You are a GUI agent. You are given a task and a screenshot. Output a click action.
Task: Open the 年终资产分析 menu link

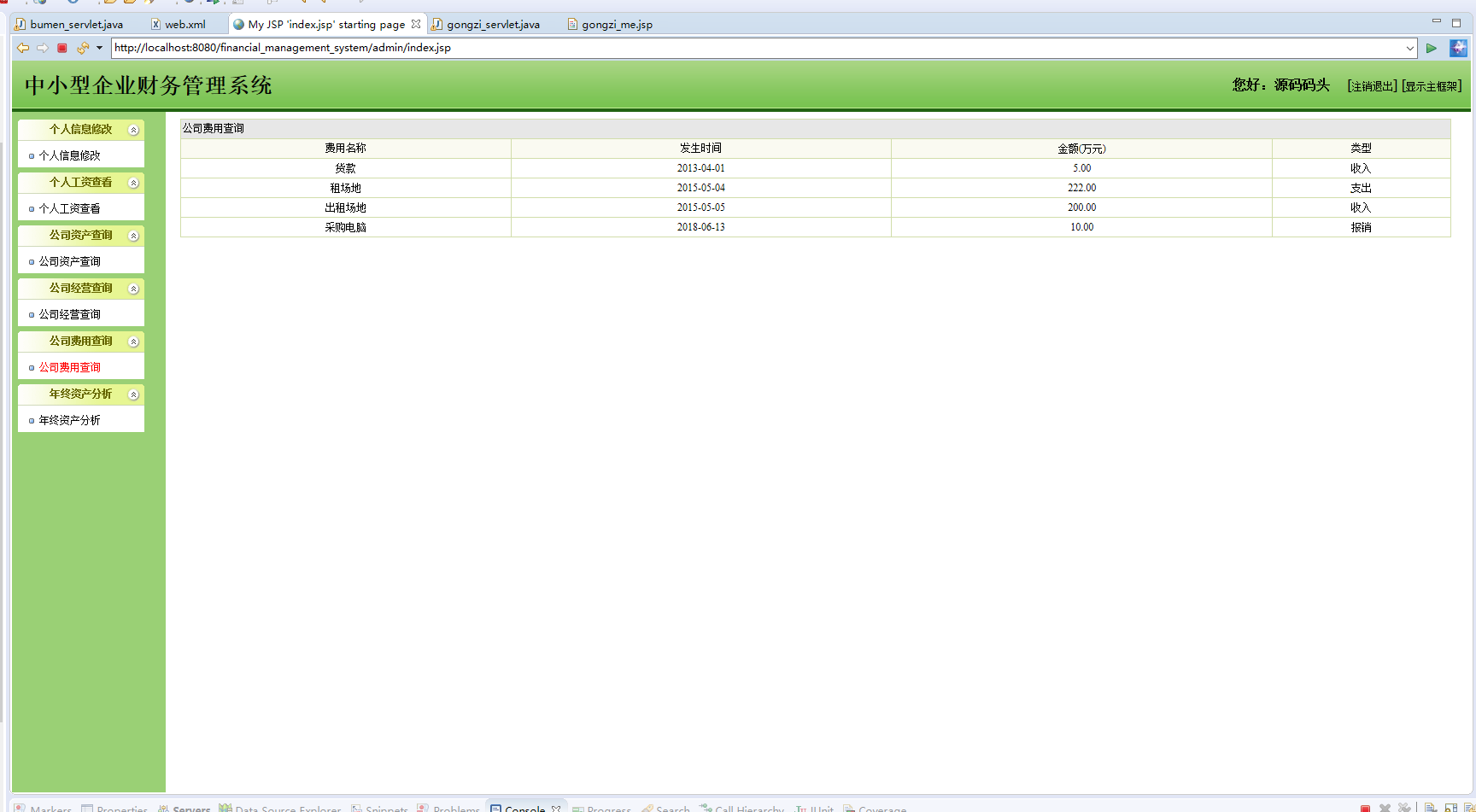tap(69, 420)
